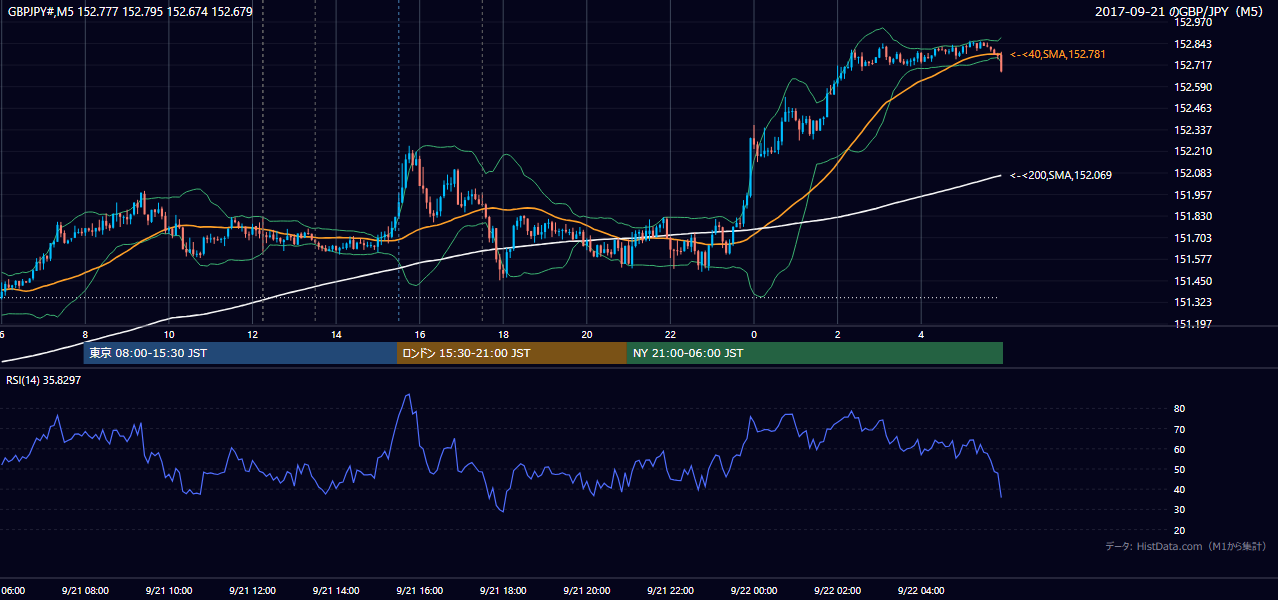Click the price chart hour label 14
The height and width of the screenshot is (600, 1278).
[x=336, y=335]
